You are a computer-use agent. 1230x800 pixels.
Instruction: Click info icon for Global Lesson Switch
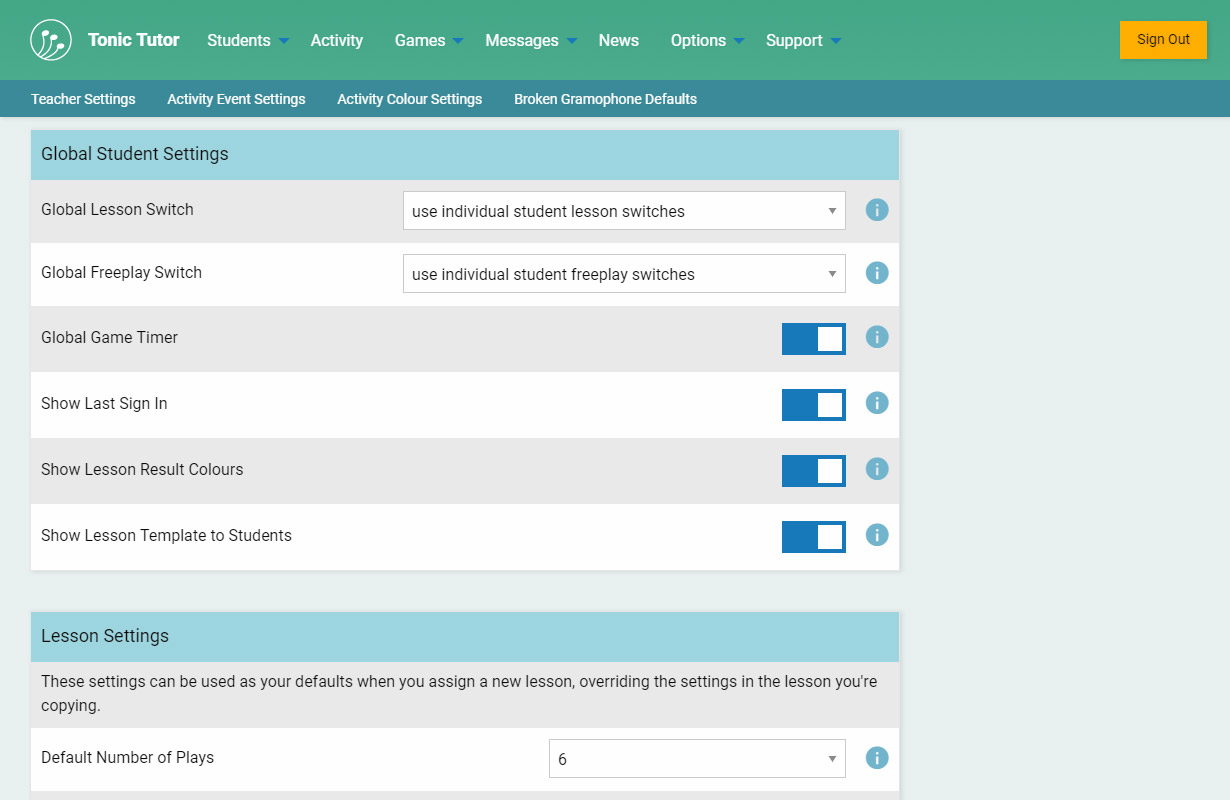(877, 210)
